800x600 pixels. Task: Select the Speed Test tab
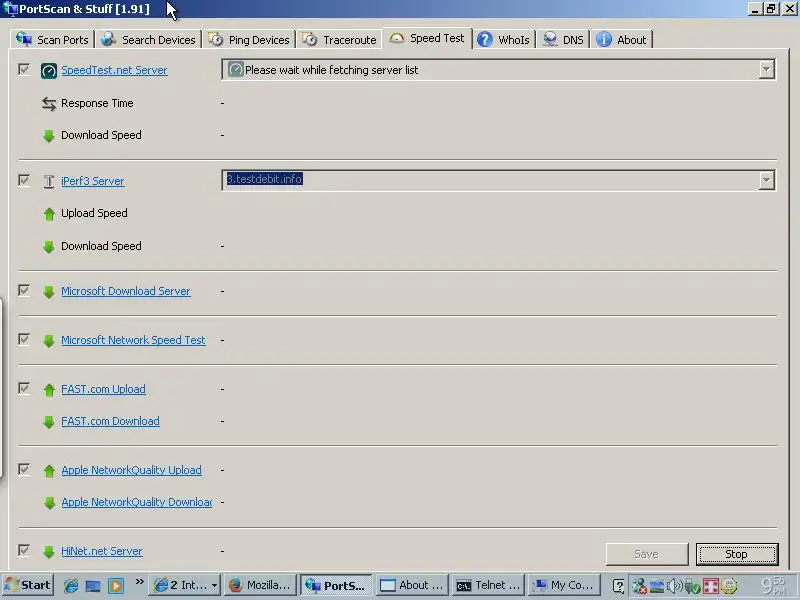pyautogui.click(x=428, y=38)
